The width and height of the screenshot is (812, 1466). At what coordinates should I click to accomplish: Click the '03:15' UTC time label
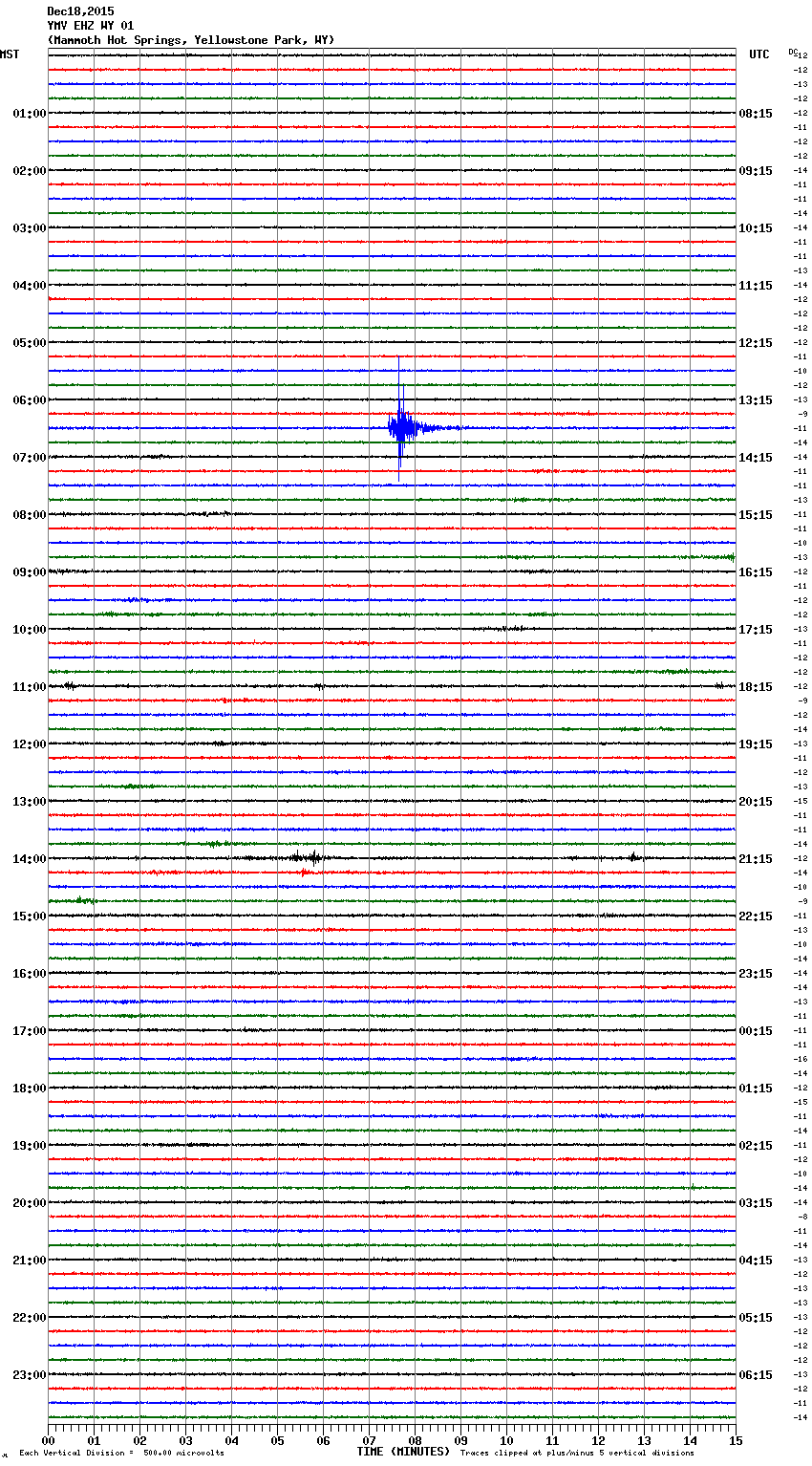click(756, 1203)
